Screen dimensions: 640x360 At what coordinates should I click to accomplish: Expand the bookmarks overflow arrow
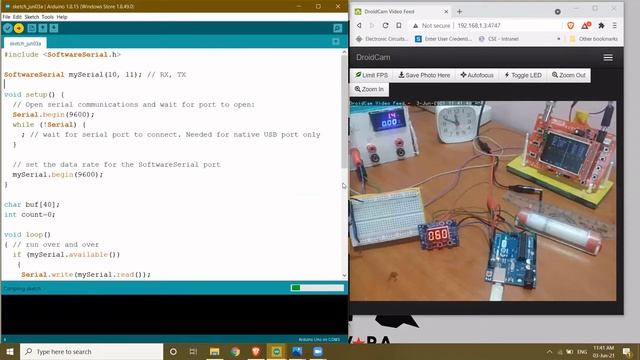558,39
